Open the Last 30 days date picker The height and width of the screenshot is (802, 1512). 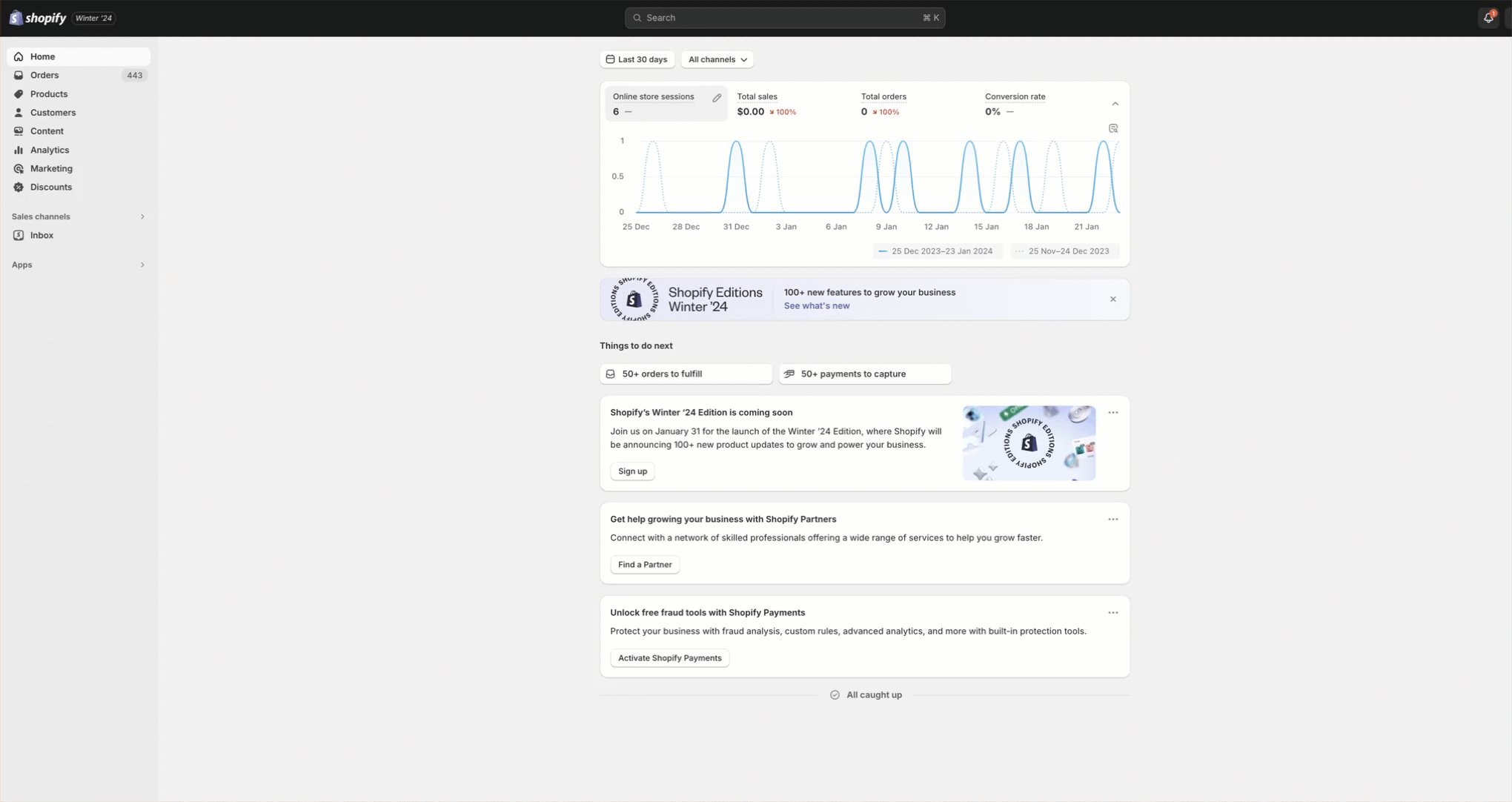tap(637, 59)
